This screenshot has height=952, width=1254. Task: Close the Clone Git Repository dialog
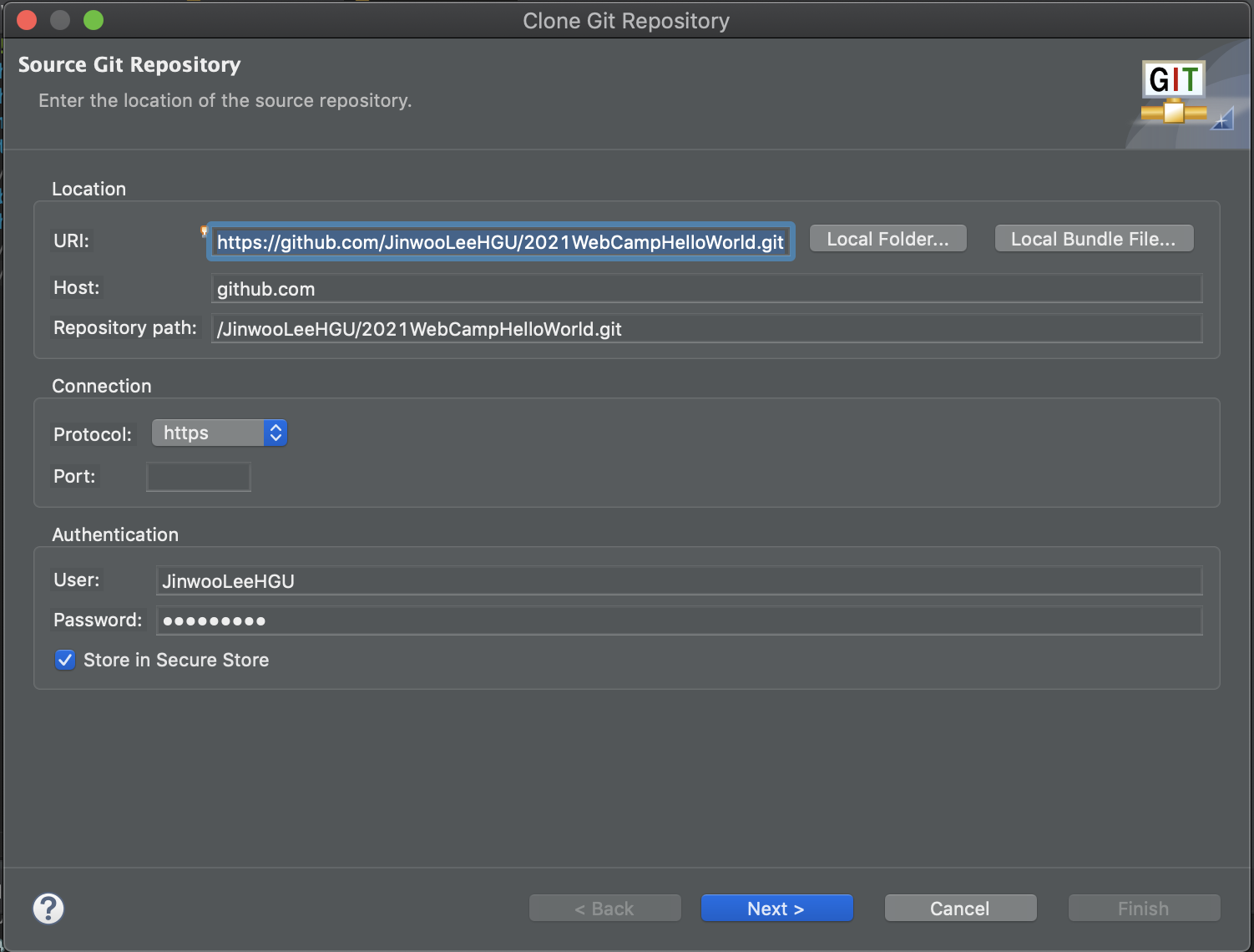point(27,20)
